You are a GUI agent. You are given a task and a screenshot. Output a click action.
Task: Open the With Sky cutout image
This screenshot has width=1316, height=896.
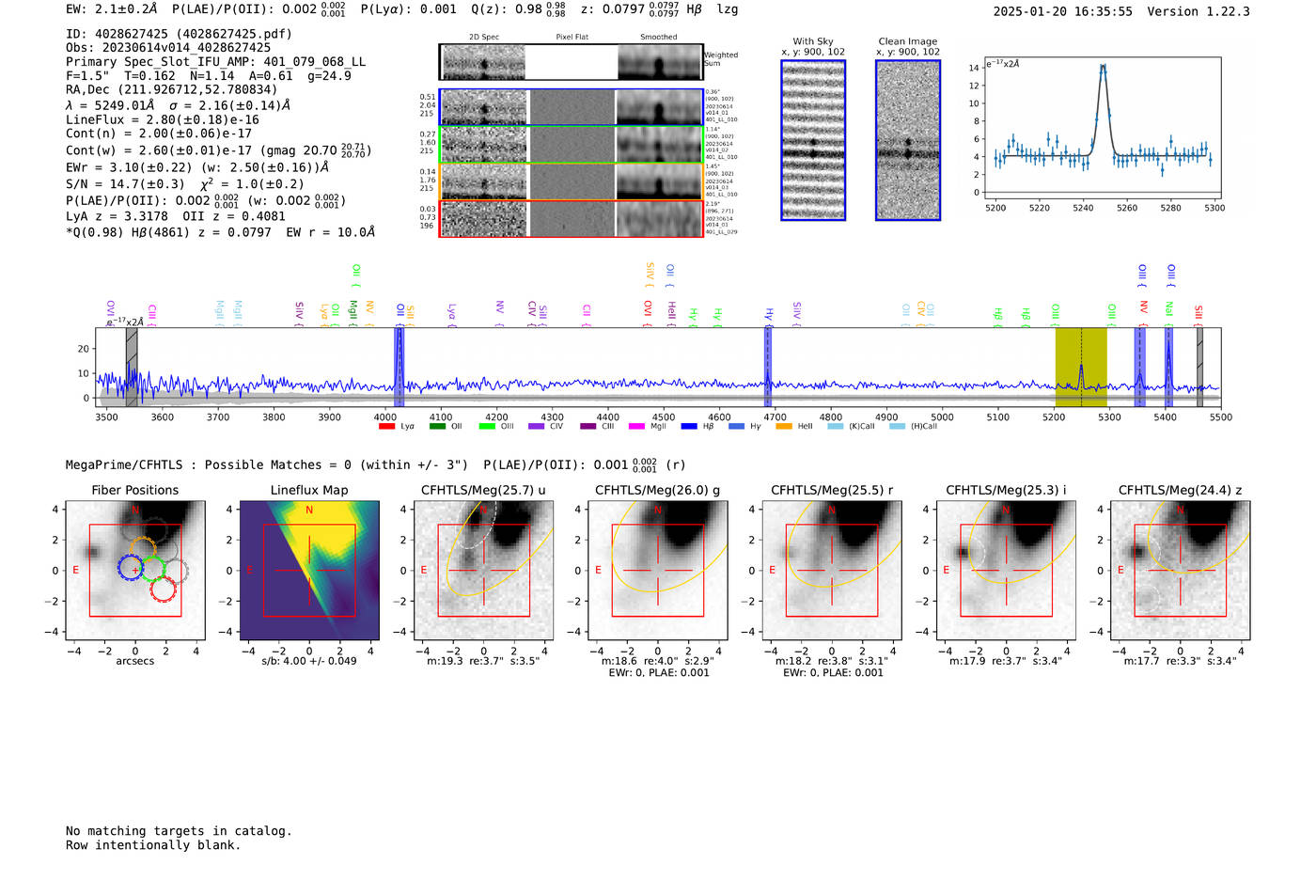813,140
